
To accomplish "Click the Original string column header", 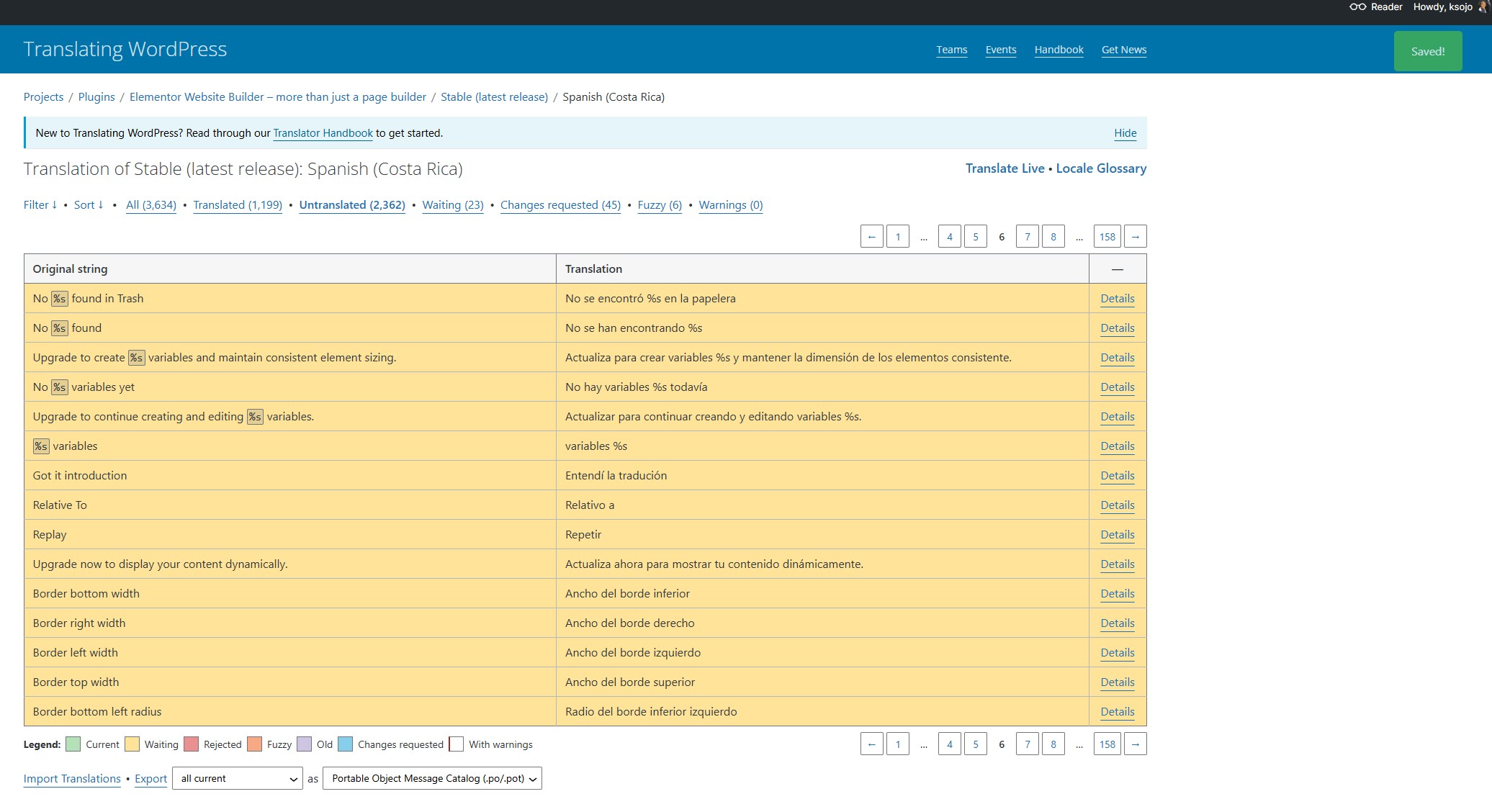I will click(x=290, y=269).
